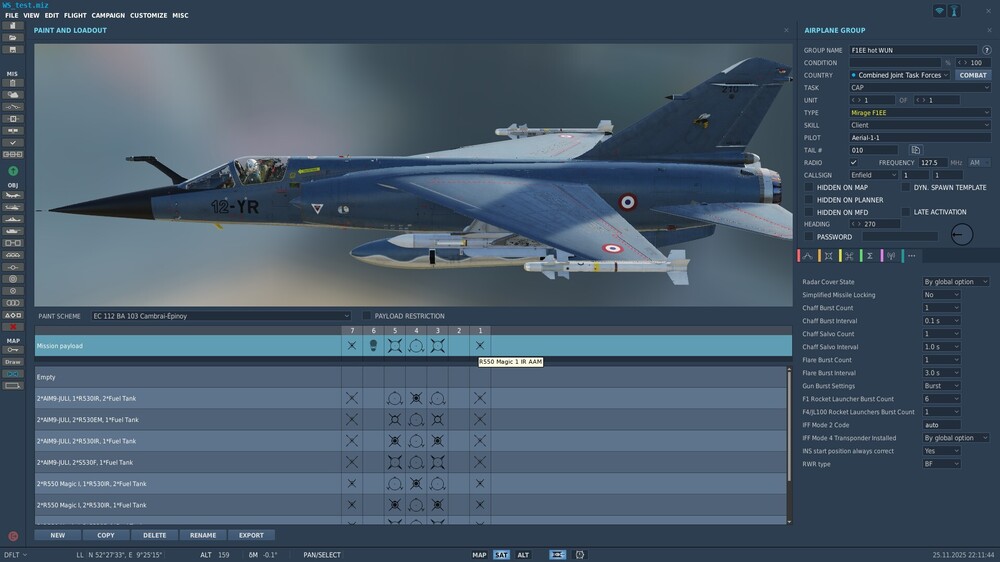Enable the Payload Restriction checkbox
The width and height of the screenshot is (1000, 562).
pyautogui.click(x=367, y=316)
